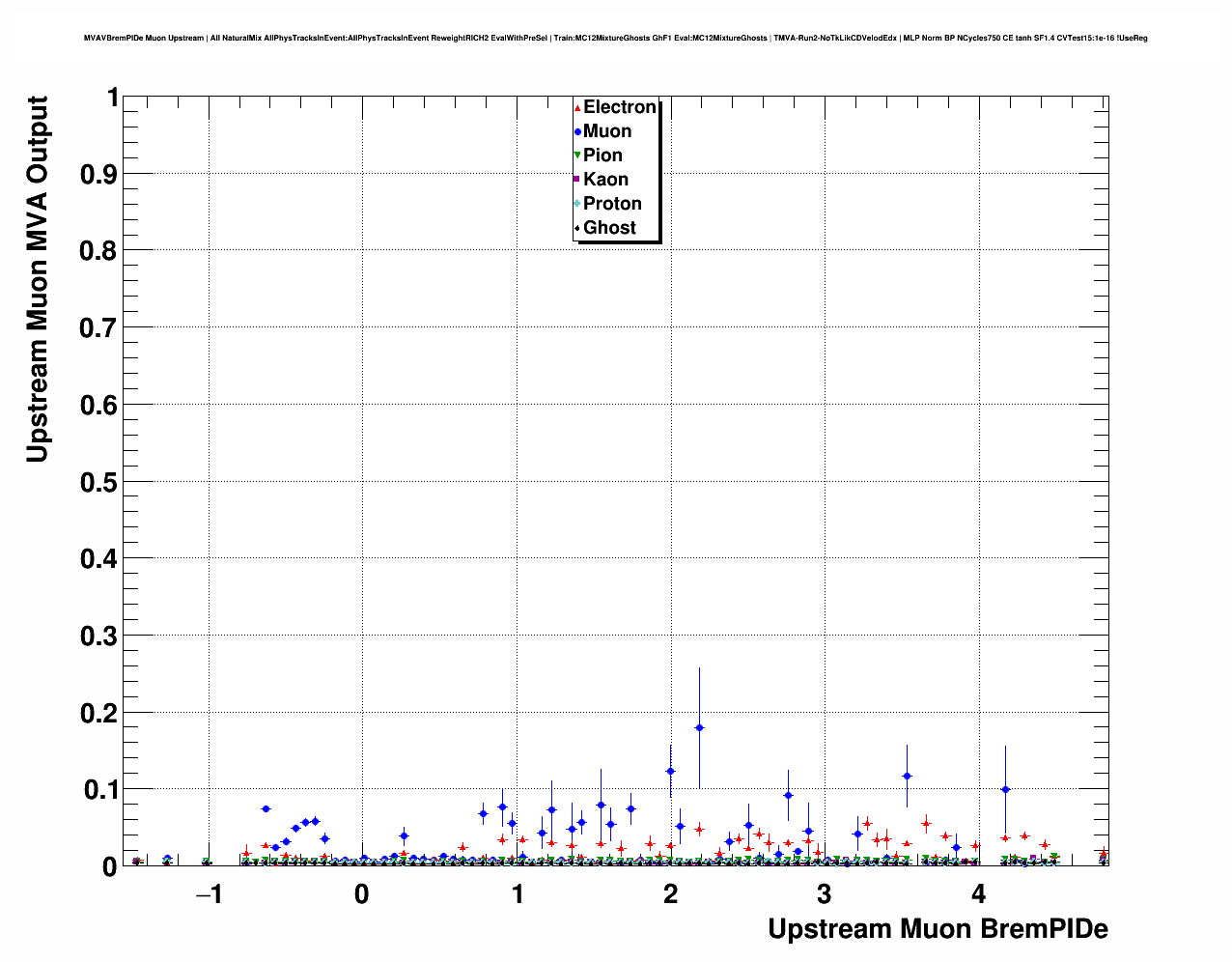Click the cyan Proton marker in legend
Image resolution: width=1232 pixels, height=962 pixels.
[577, 204]
